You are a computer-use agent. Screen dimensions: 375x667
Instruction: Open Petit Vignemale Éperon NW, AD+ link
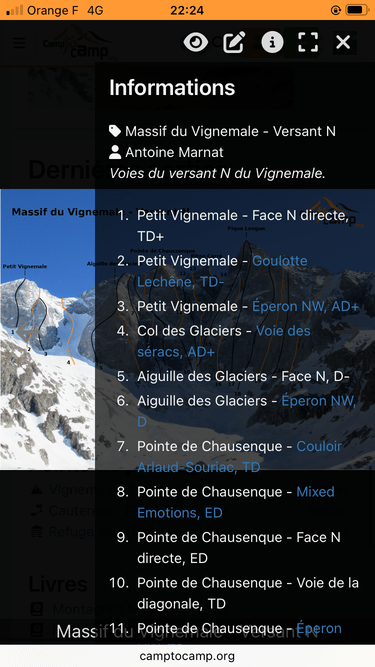(x=306, y=306)
